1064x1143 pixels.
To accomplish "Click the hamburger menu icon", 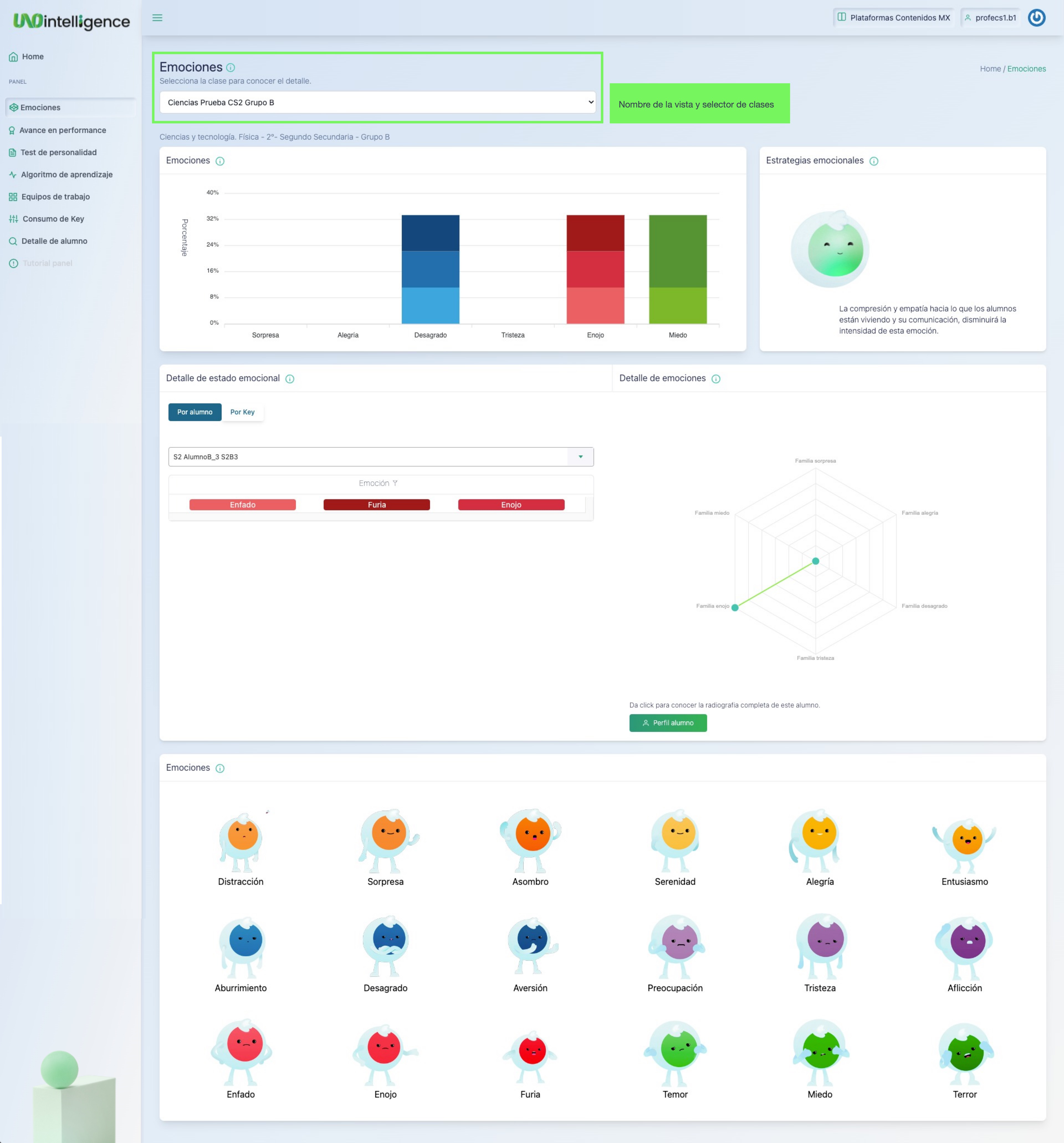I will pyautogui.click(x=157, y=18).
